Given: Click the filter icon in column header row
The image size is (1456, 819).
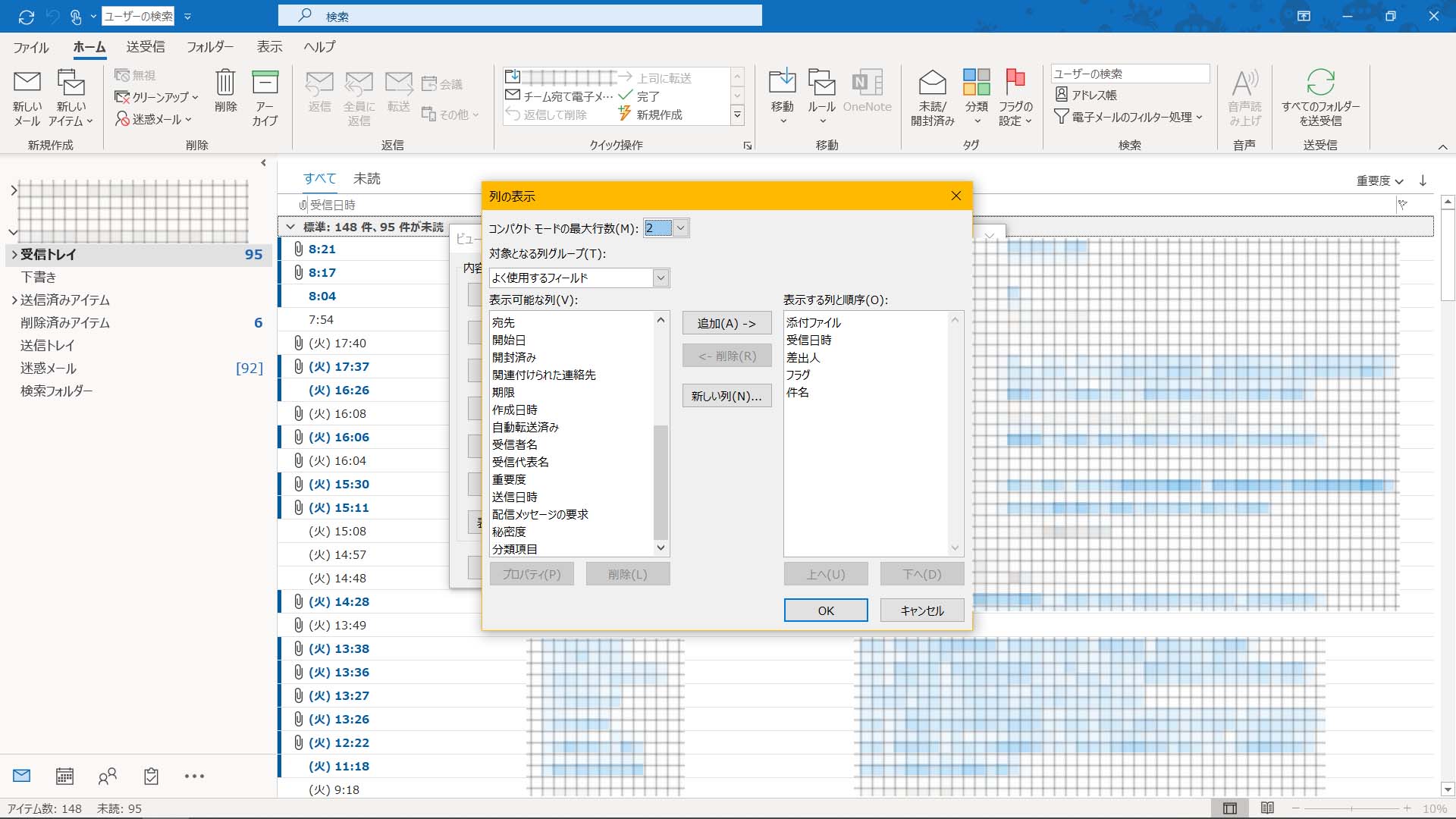Looking at the screenshot, I should [1403, 205].
